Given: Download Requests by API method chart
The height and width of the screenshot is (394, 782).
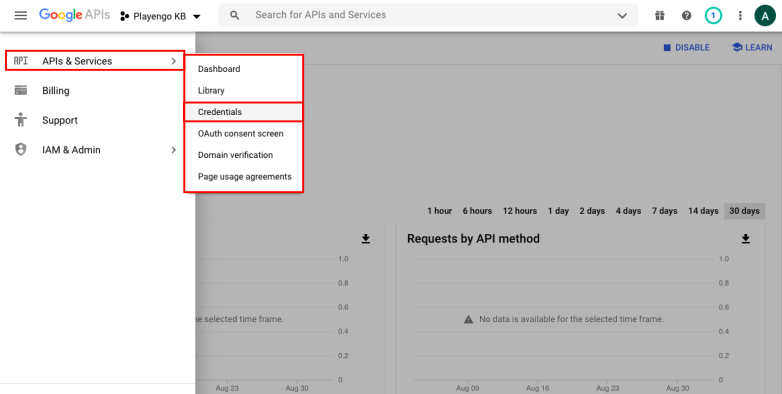Looking at the screenshot, I should (x=746, y=239).
